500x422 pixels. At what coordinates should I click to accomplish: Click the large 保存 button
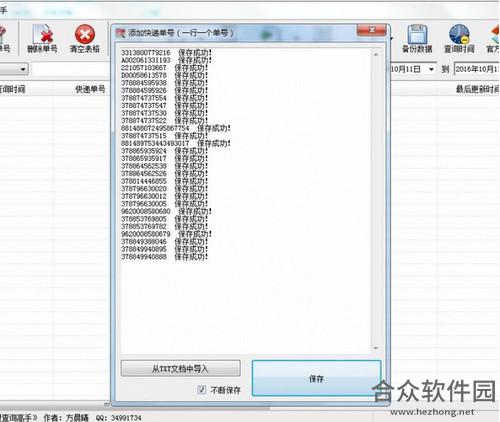click(x=316, y=378)
